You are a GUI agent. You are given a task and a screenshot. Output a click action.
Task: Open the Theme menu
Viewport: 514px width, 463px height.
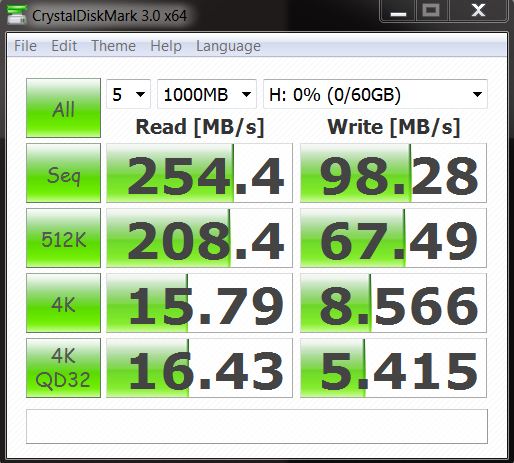coord(113,46)
